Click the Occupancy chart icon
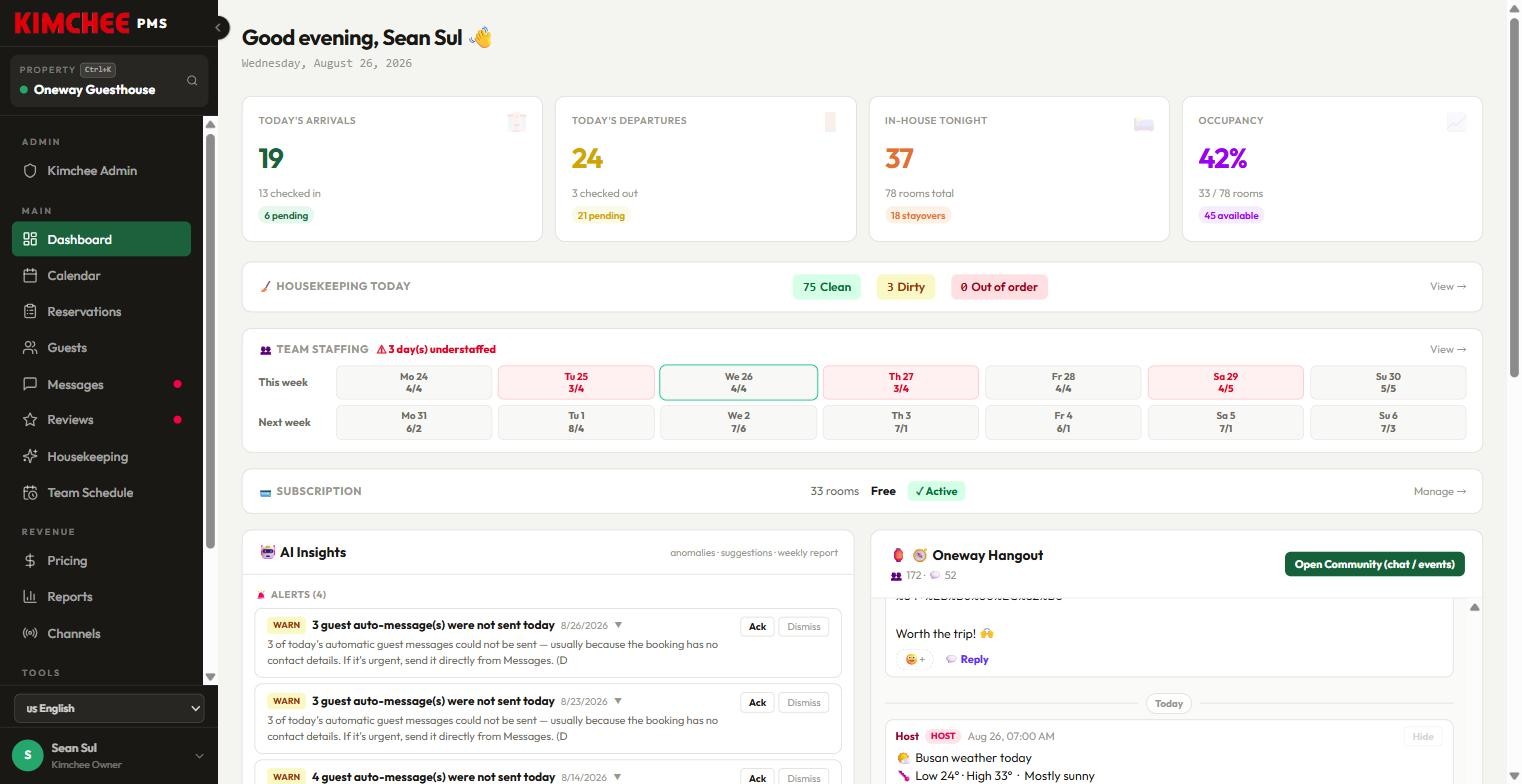 (x=1456, y=122)
